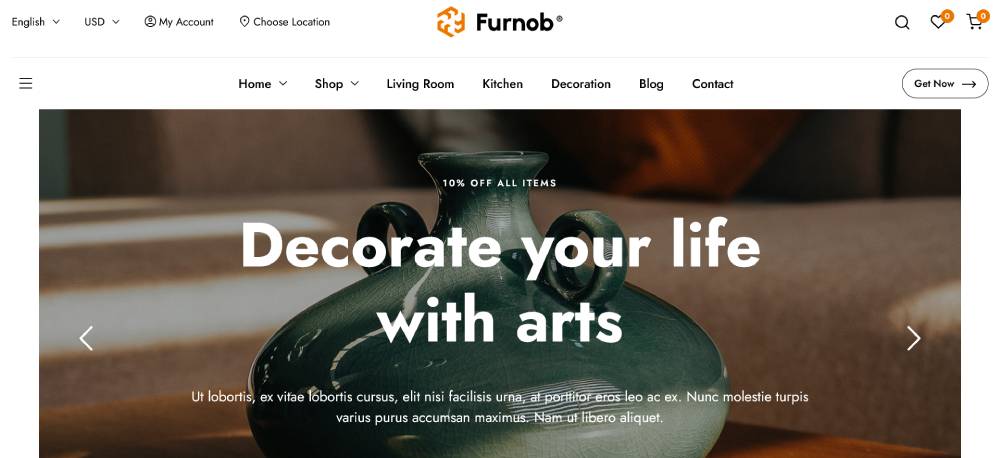This screenshot has height=458, width=1000.
Task: Expand the USD currency dropdown
Action: (x=102, y=22)
